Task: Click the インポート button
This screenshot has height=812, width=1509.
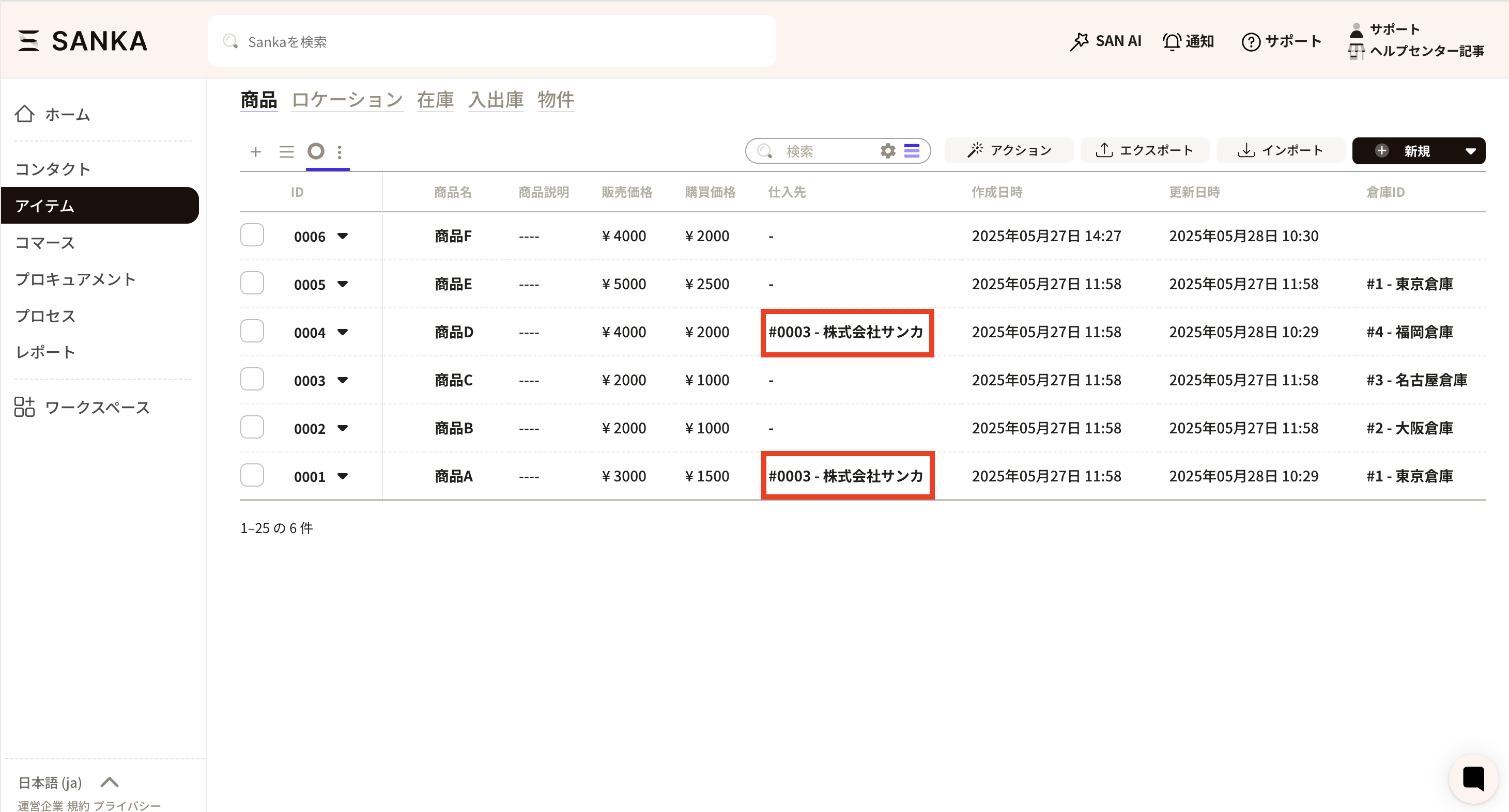Action: 1280,150
